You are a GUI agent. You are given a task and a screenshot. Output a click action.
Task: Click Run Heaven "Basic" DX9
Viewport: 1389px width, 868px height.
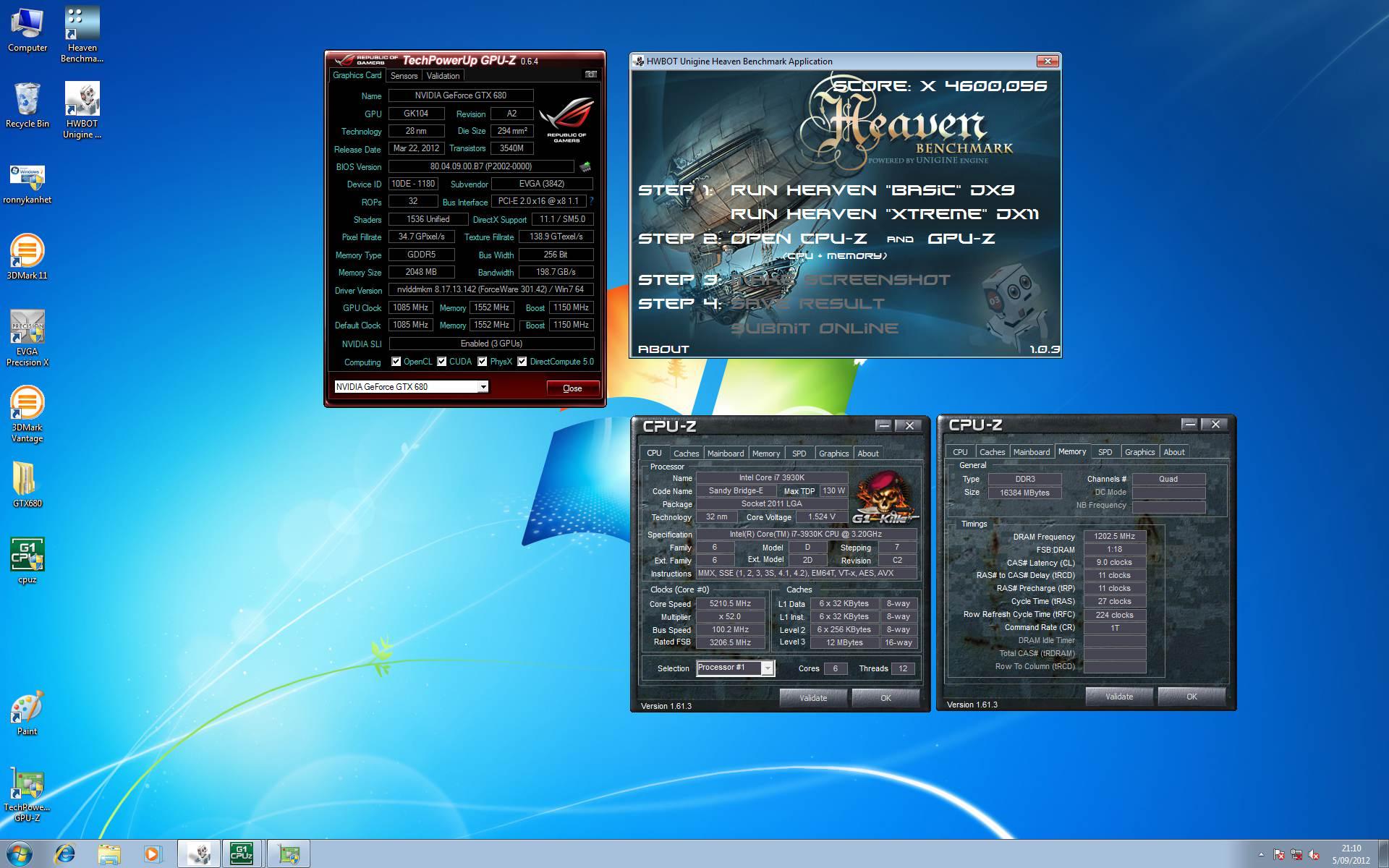click(x=872, y=190)
